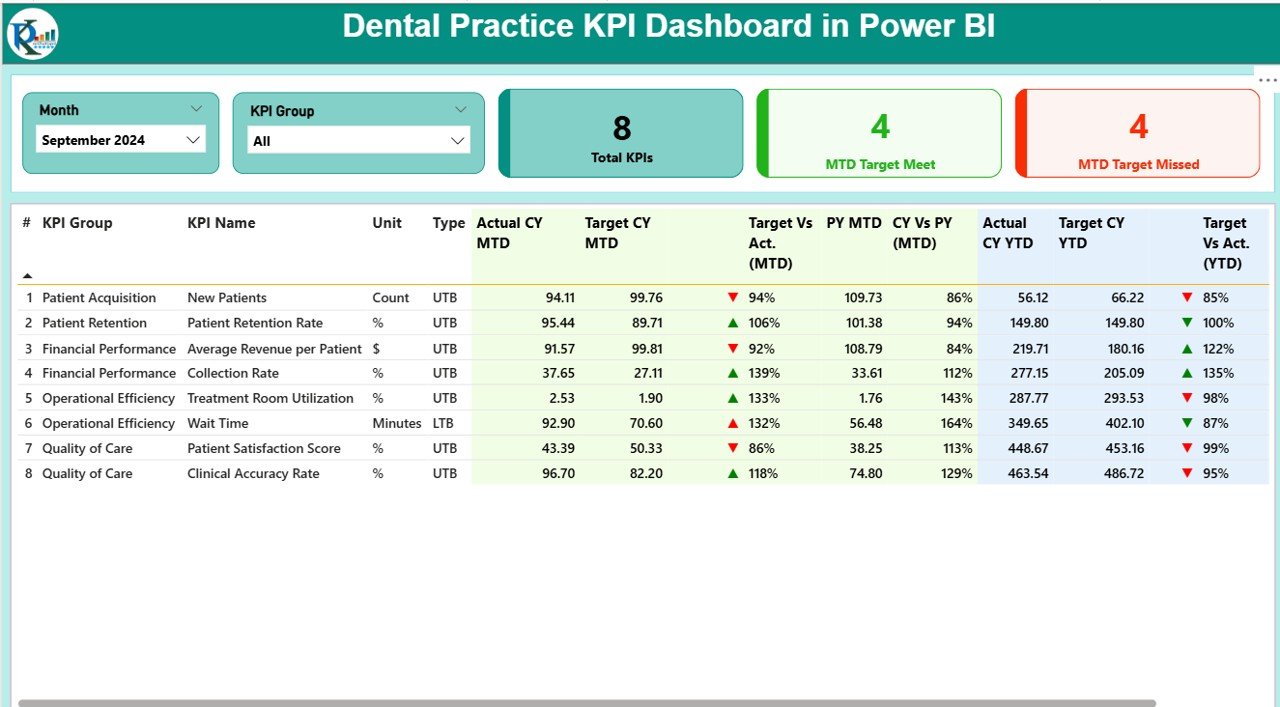Viewport: 1280px width, 707px height.
Task: Select the Treatment Room Utilization row
Action: pyautogui.click(x=270, y=398)
